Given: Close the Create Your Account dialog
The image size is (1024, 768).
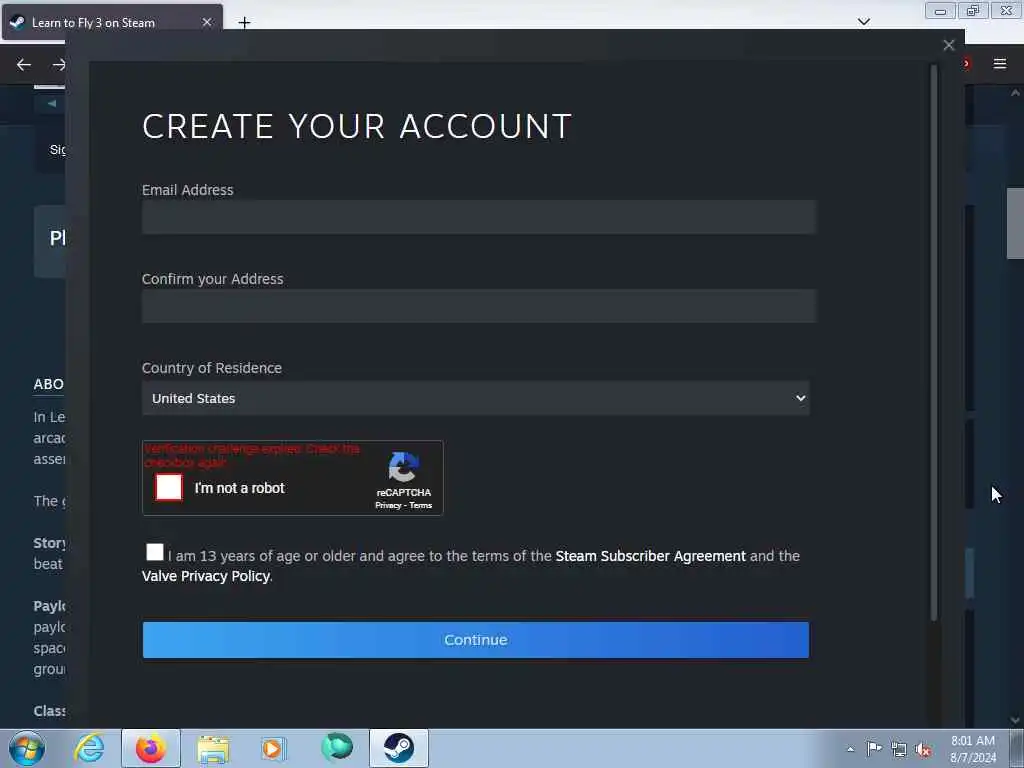Looking at the screenshot, I should click(x=949, y=45).
